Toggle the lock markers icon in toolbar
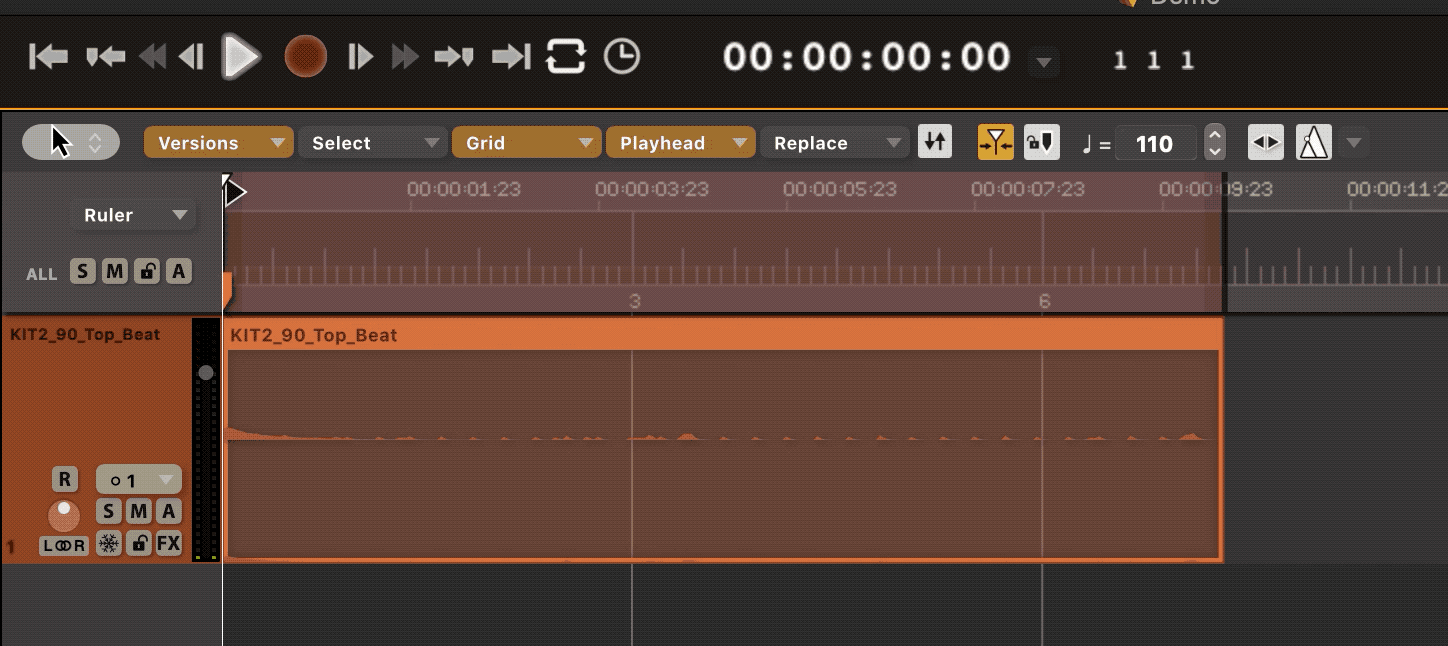The width and height of the screenshot is (1448, 646). tap(1041, 142)
